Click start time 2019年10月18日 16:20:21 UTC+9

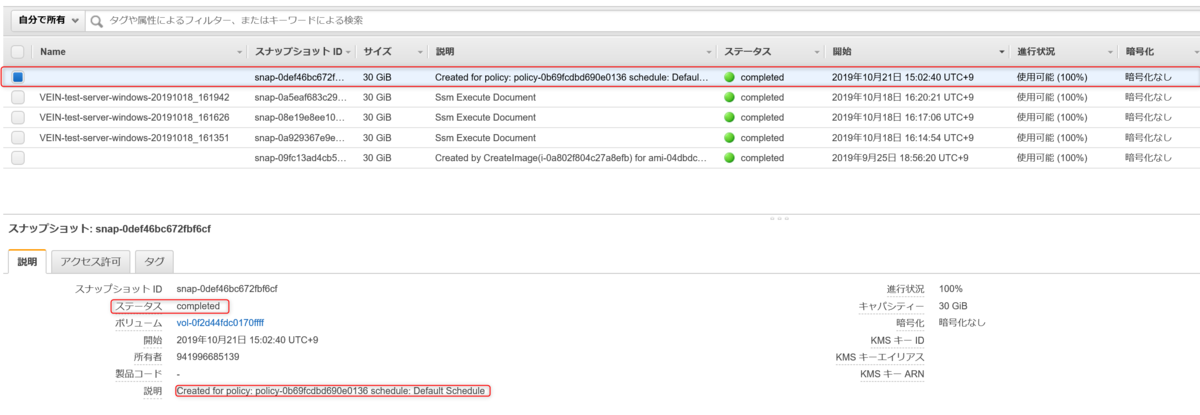tap(902, 97)
